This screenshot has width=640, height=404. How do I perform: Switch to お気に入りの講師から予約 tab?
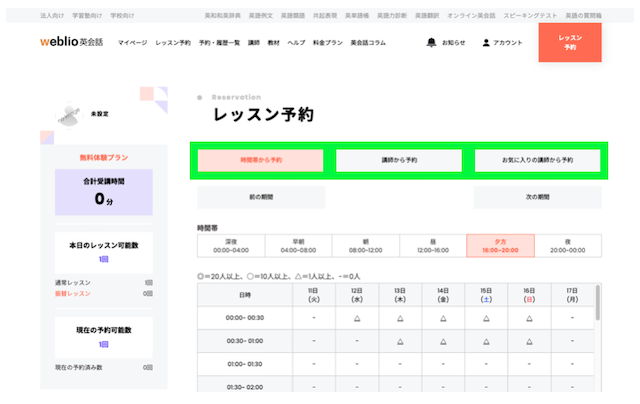tap(538, 160)
